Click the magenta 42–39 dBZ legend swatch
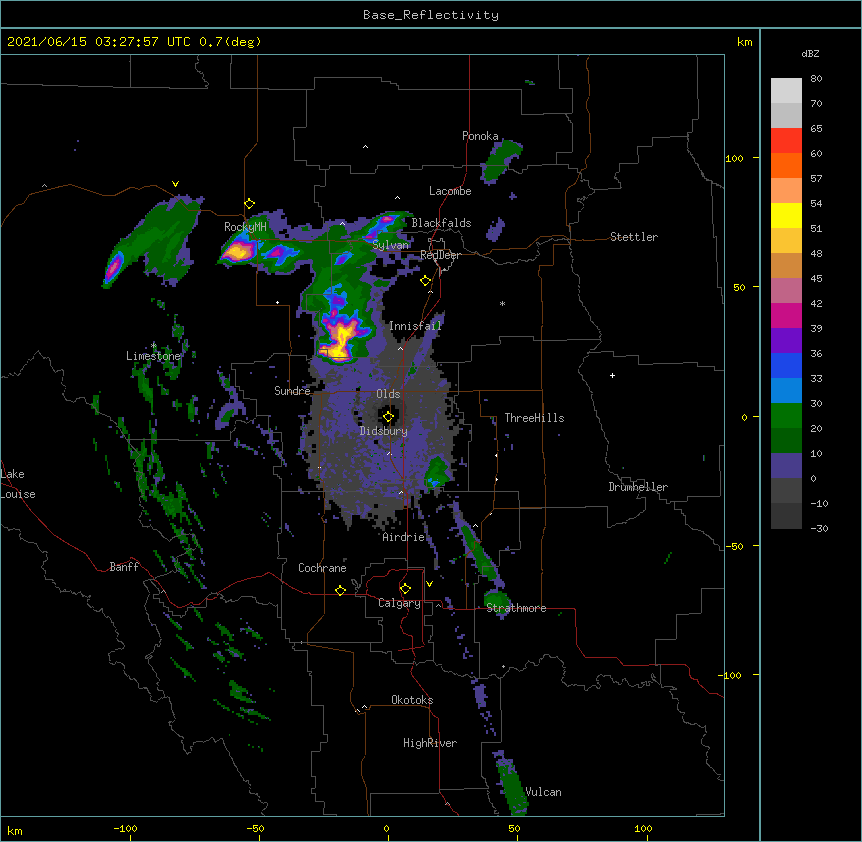 [786, 315]
